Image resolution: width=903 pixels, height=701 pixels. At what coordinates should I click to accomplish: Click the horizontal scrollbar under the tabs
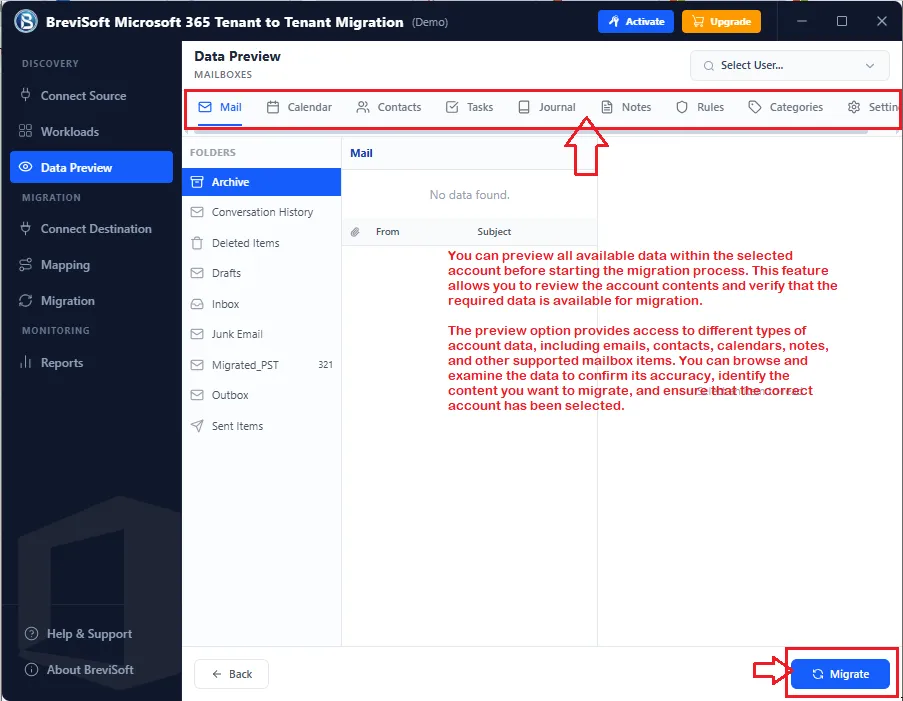531,132
